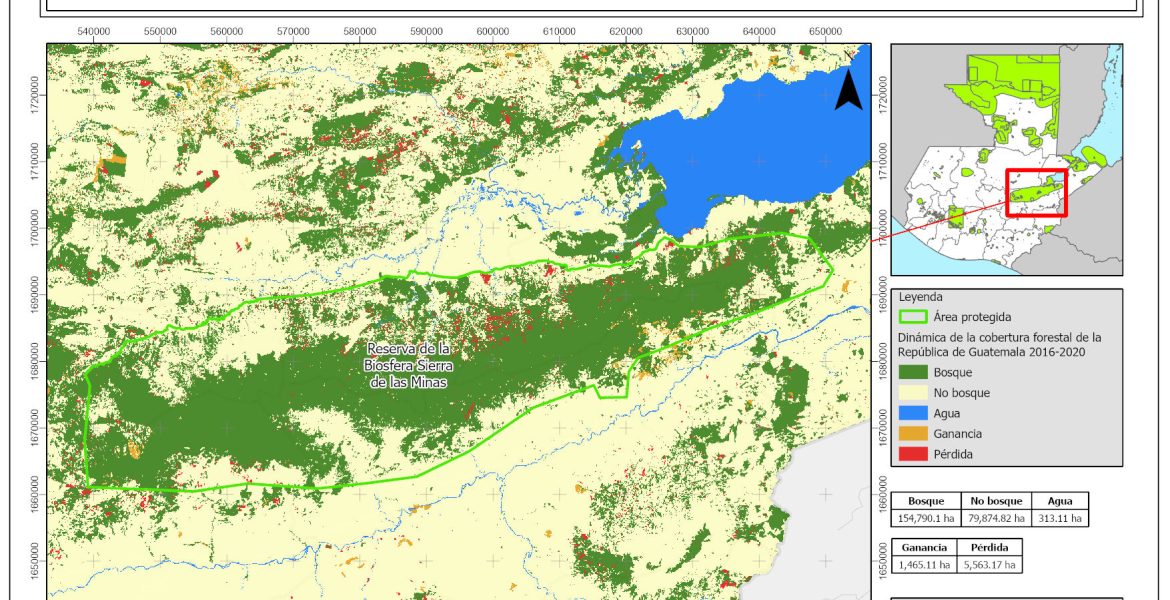Viewport: 1170px width, 600px height.
Task: Click the large blue lake on the map
Action: pos(760,150)
